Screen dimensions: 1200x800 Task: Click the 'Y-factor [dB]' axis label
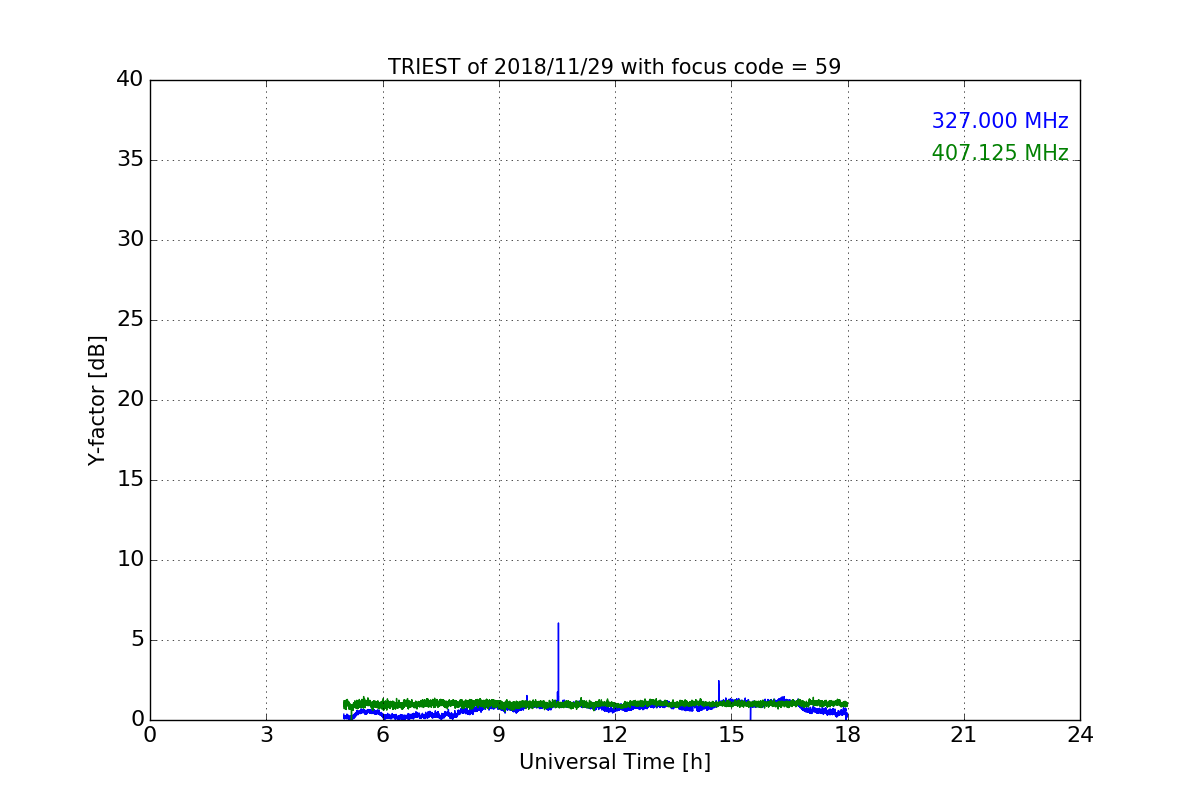[x=97, y=400]
